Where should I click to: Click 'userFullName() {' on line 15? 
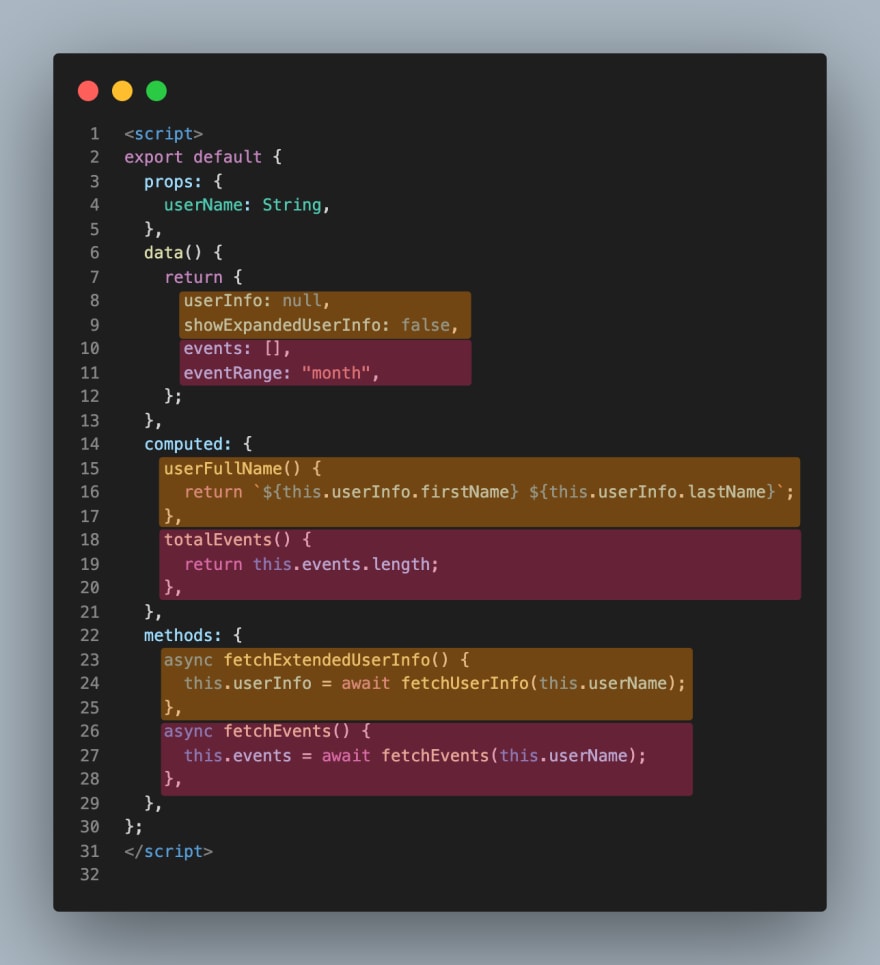click(242, 468)
